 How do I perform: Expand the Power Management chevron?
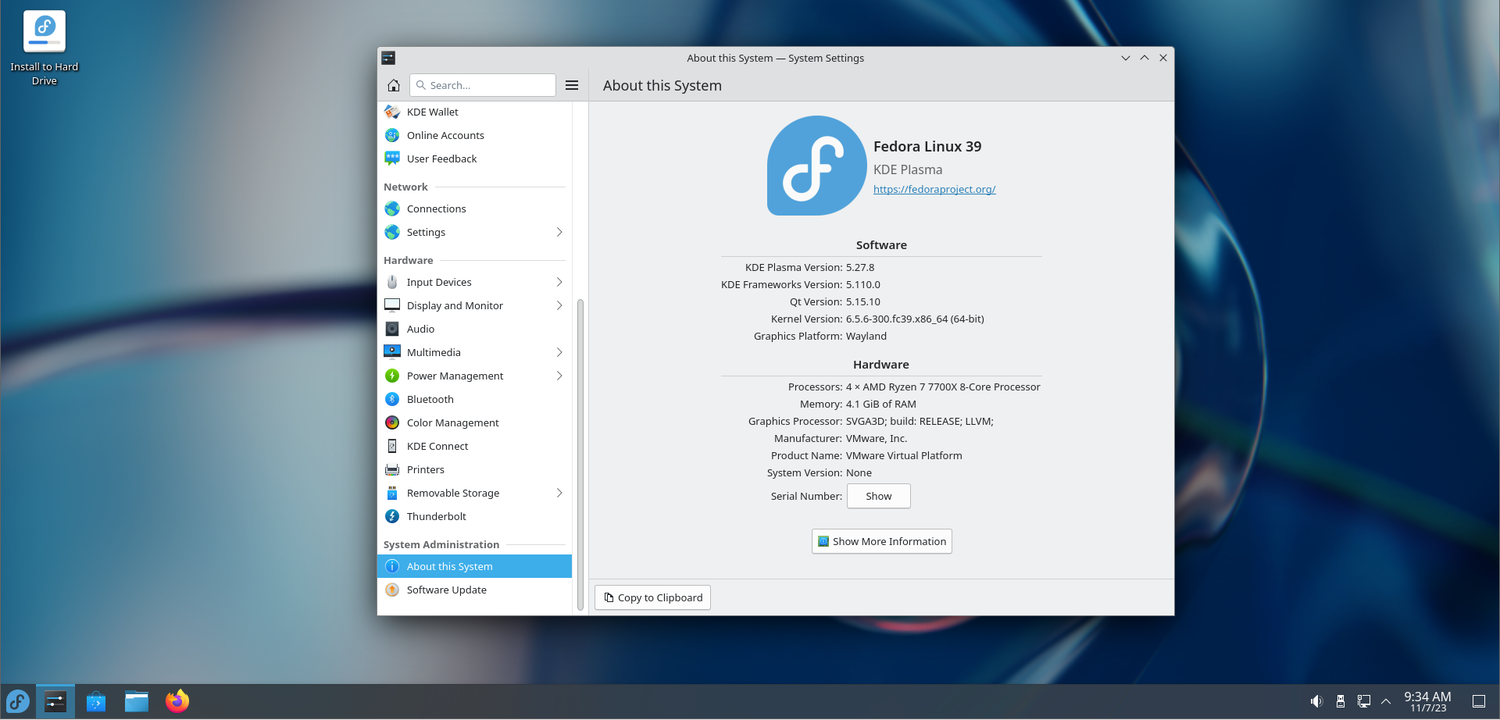pos(559,376)
